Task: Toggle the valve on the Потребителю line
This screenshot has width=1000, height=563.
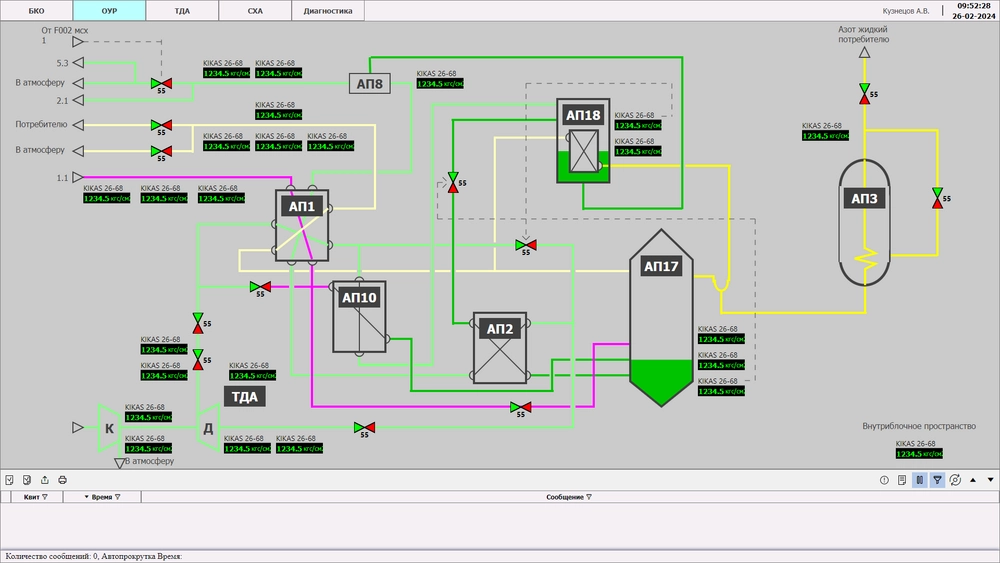Action: [x=160, y=126]
